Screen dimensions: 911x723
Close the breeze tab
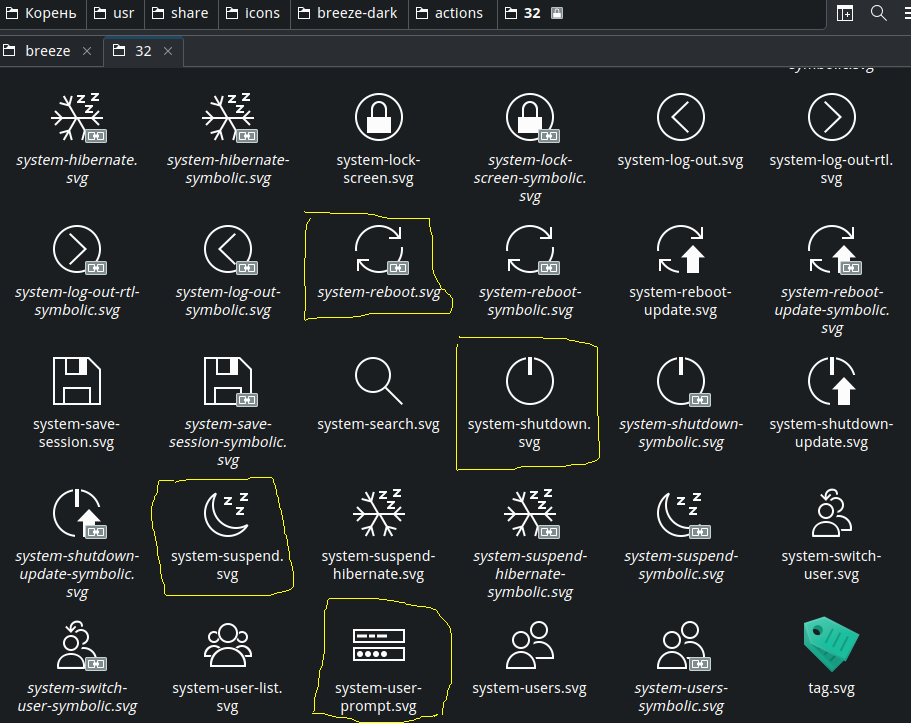pos(87,51)
